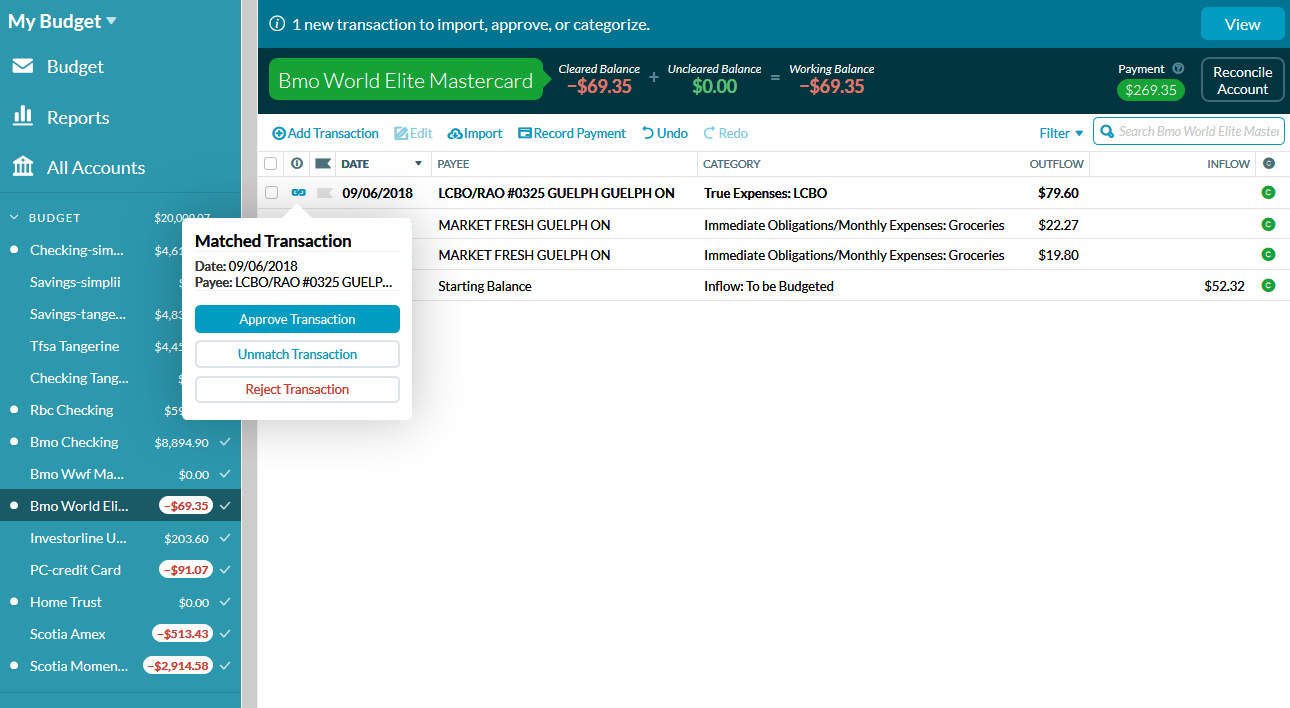
Task: Click Record Payment in the toolbar
Action: pos(572,133)
